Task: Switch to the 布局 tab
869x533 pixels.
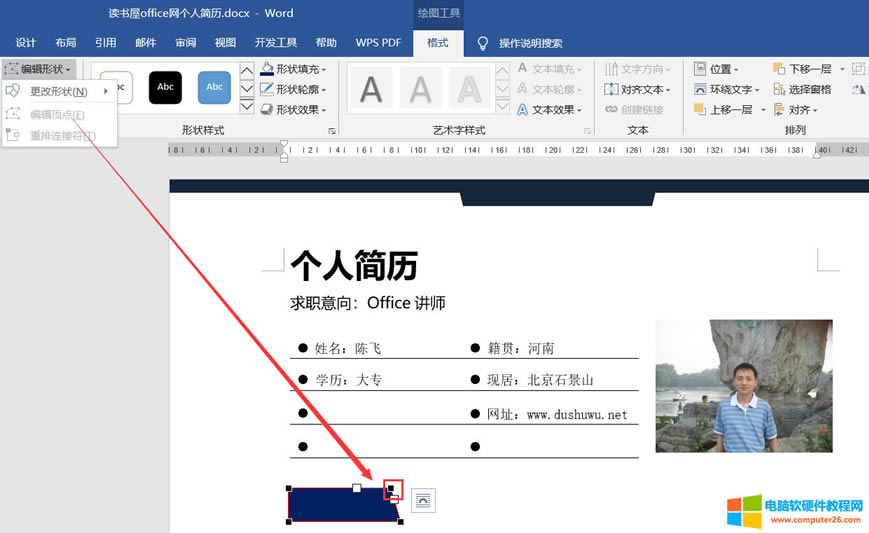Action: pyautogui.click(x=65, y=43)
